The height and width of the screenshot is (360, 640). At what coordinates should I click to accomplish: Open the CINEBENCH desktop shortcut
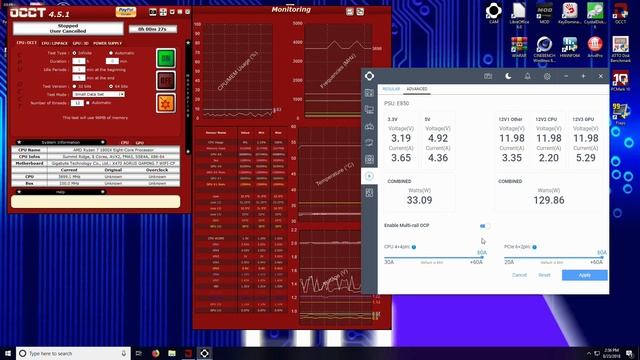544,49
